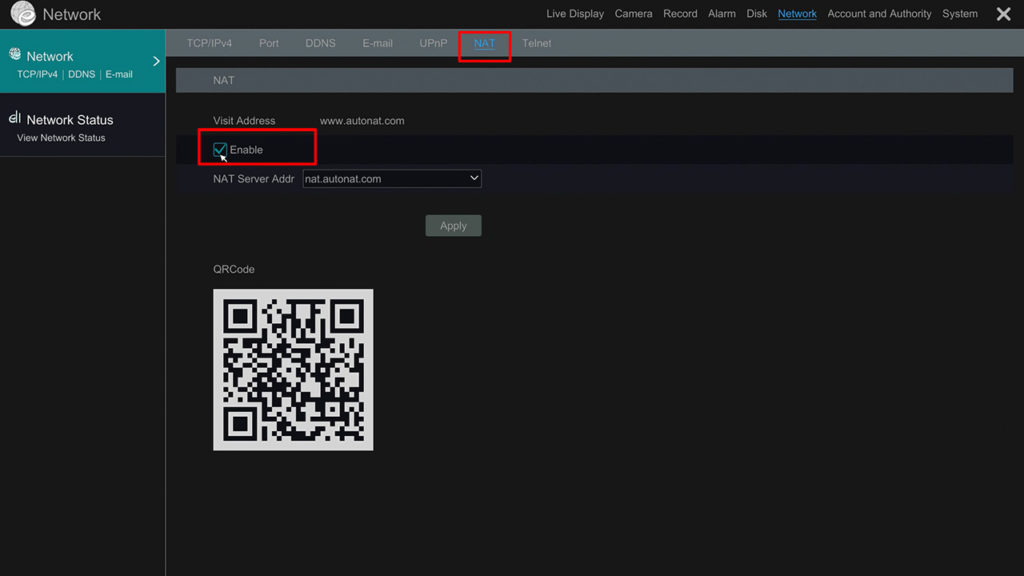The image size is (1024, 576).
Task: Go to the Alarm menu
Action: (722, 14)
